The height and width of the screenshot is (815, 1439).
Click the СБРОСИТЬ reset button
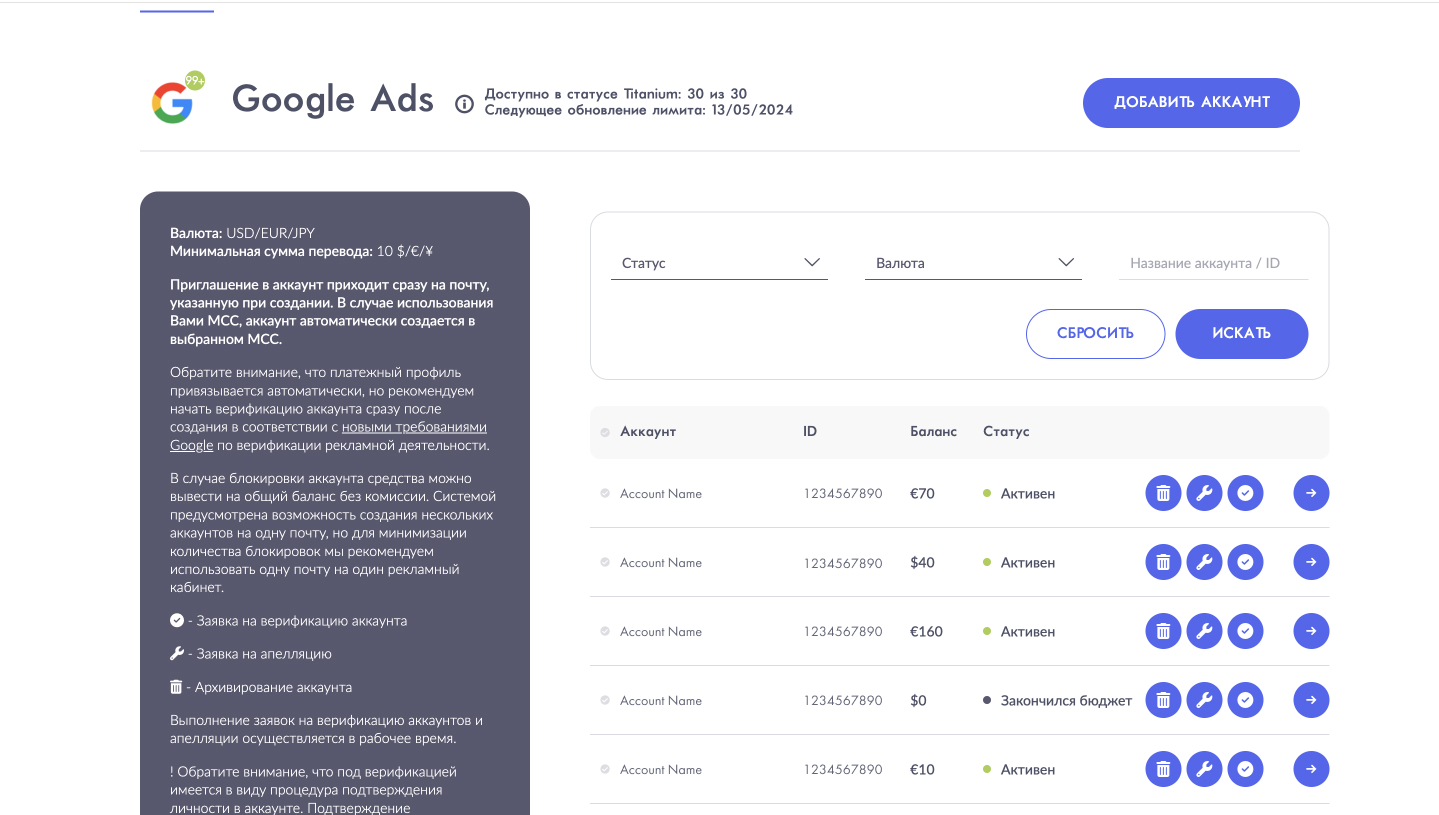point(1095,333)
